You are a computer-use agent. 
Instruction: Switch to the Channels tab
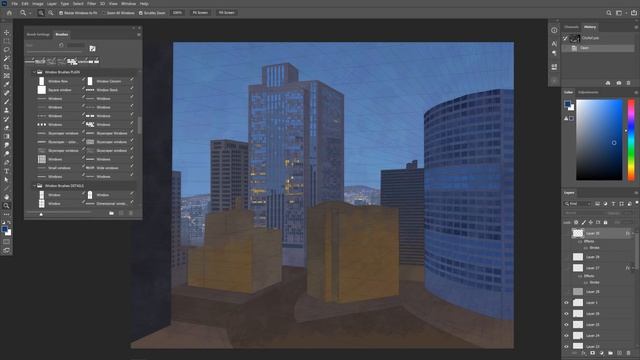pos(571,27)
